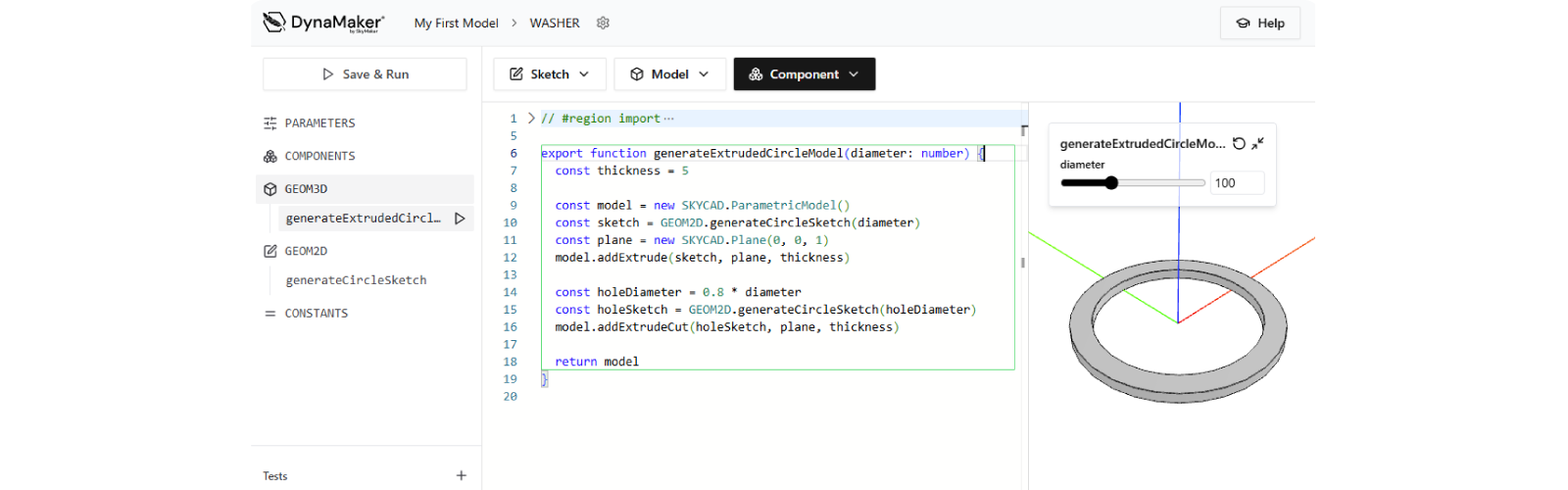Reset diameter preview parameters icon
Image resolution: width=1568 pixels, height=490 pixels.
pos(1239,143)
